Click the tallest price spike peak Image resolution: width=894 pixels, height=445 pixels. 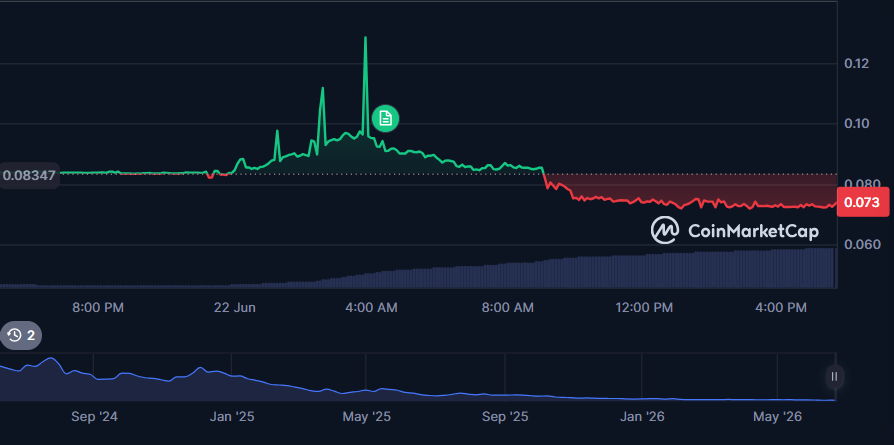point(365,38)
